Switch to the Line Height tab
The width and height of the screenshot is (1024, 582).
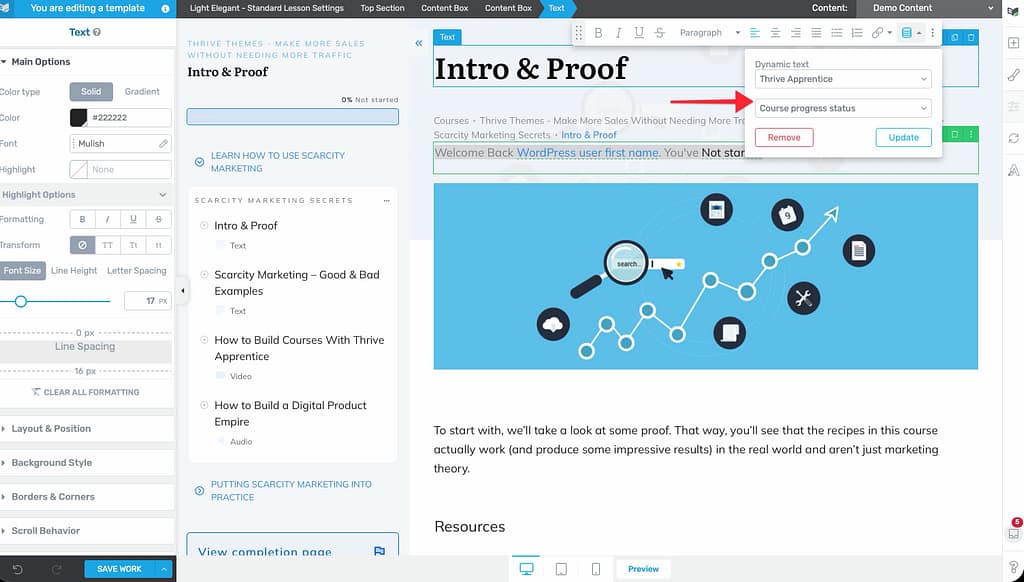click(x=74, y=271)
